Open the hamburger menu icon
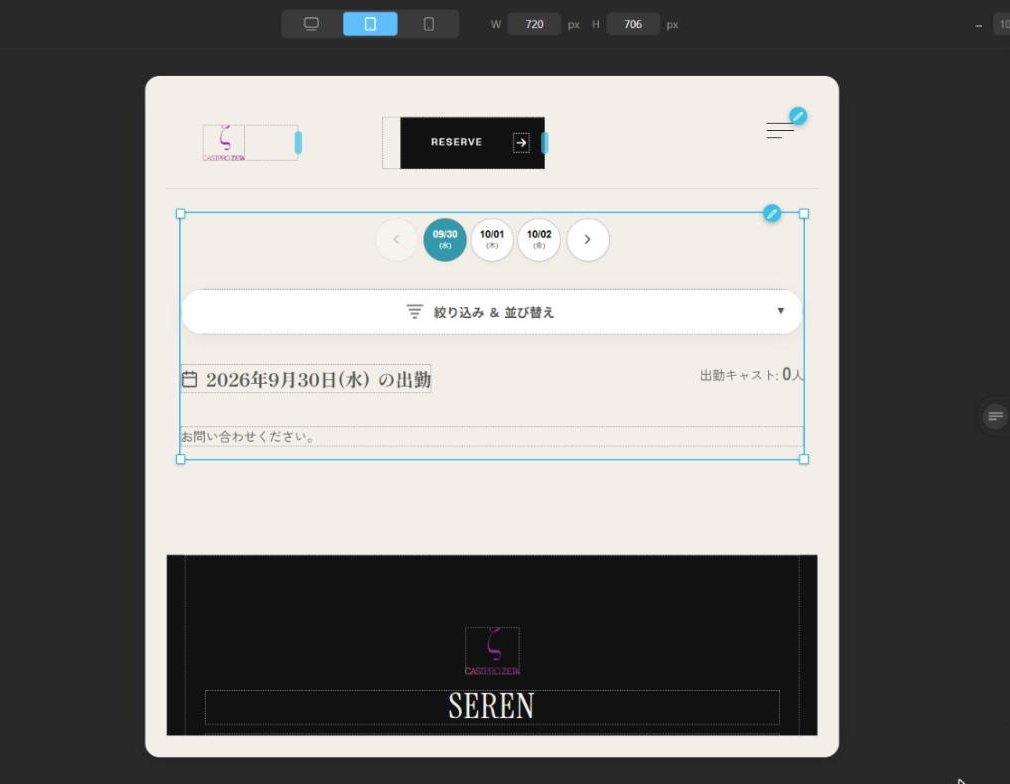The width and height of the screenshot is (1010, 784). point(779,130)
